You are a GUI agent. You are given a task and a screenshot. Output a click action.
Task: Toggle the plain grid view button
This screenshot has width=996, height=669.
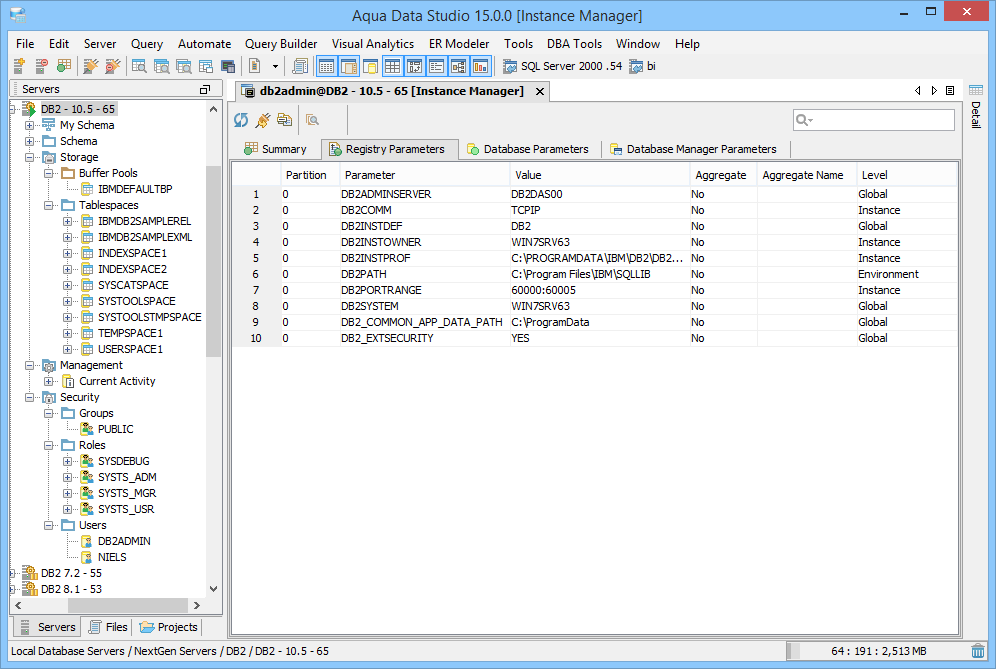392,66
